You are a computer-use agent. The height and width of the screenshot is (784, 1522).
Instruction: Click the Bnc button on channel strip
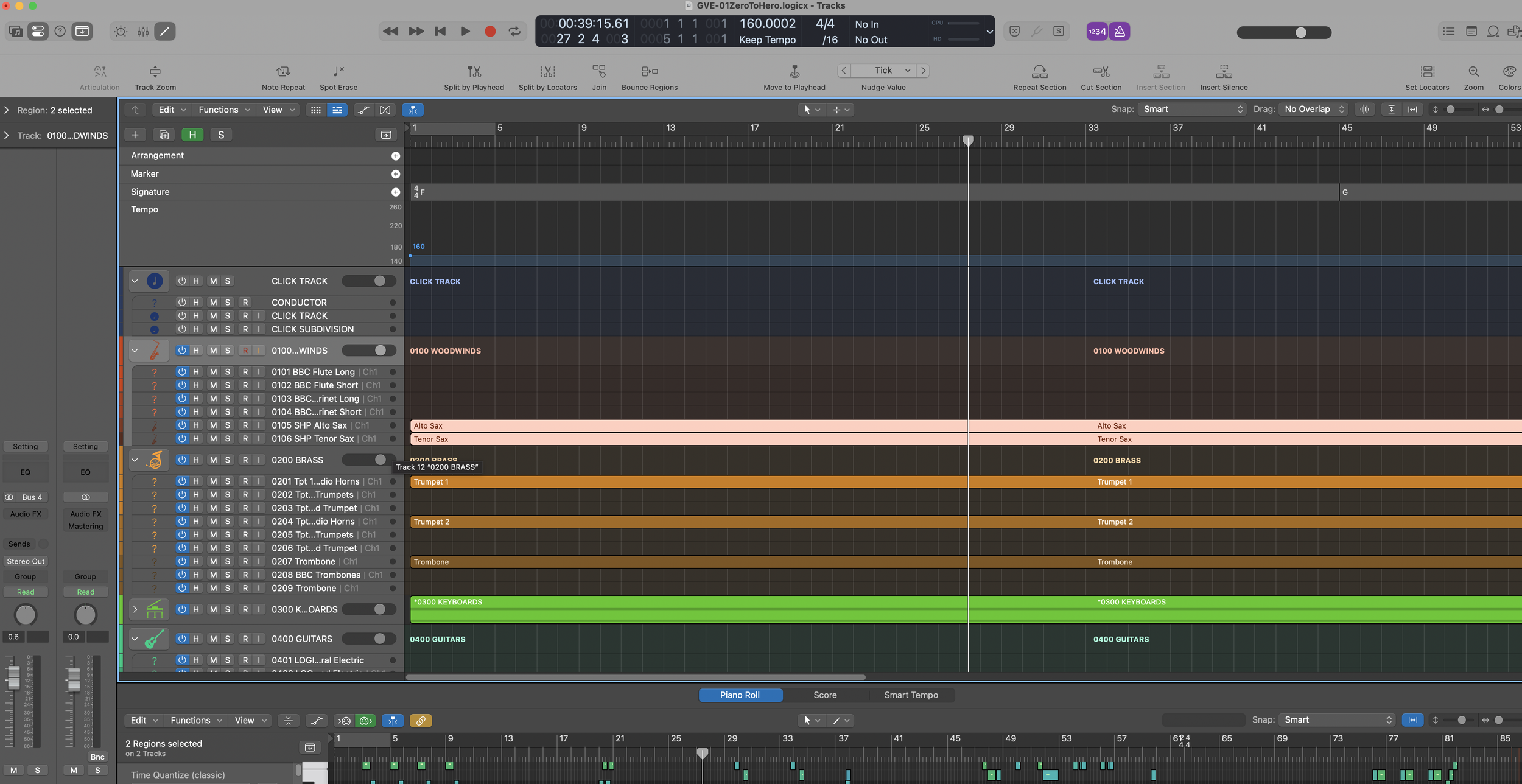pos(97,757)
